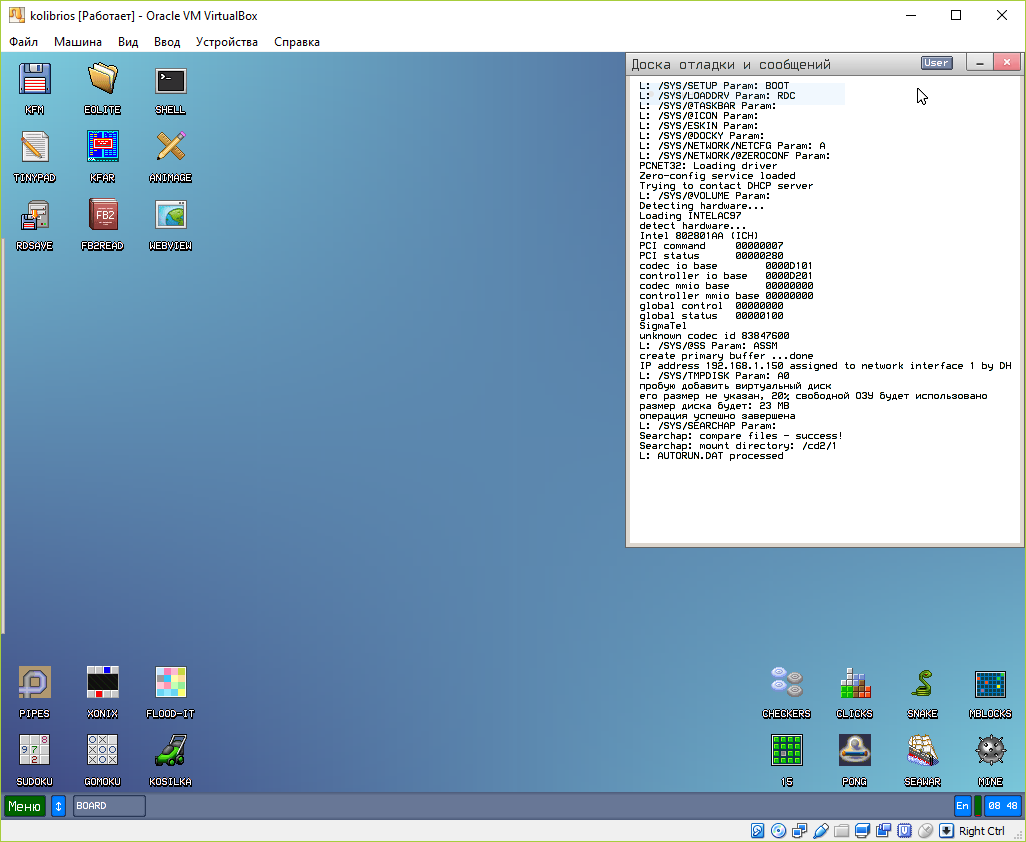Click the blue taskbar arrows toggle button

58,806
